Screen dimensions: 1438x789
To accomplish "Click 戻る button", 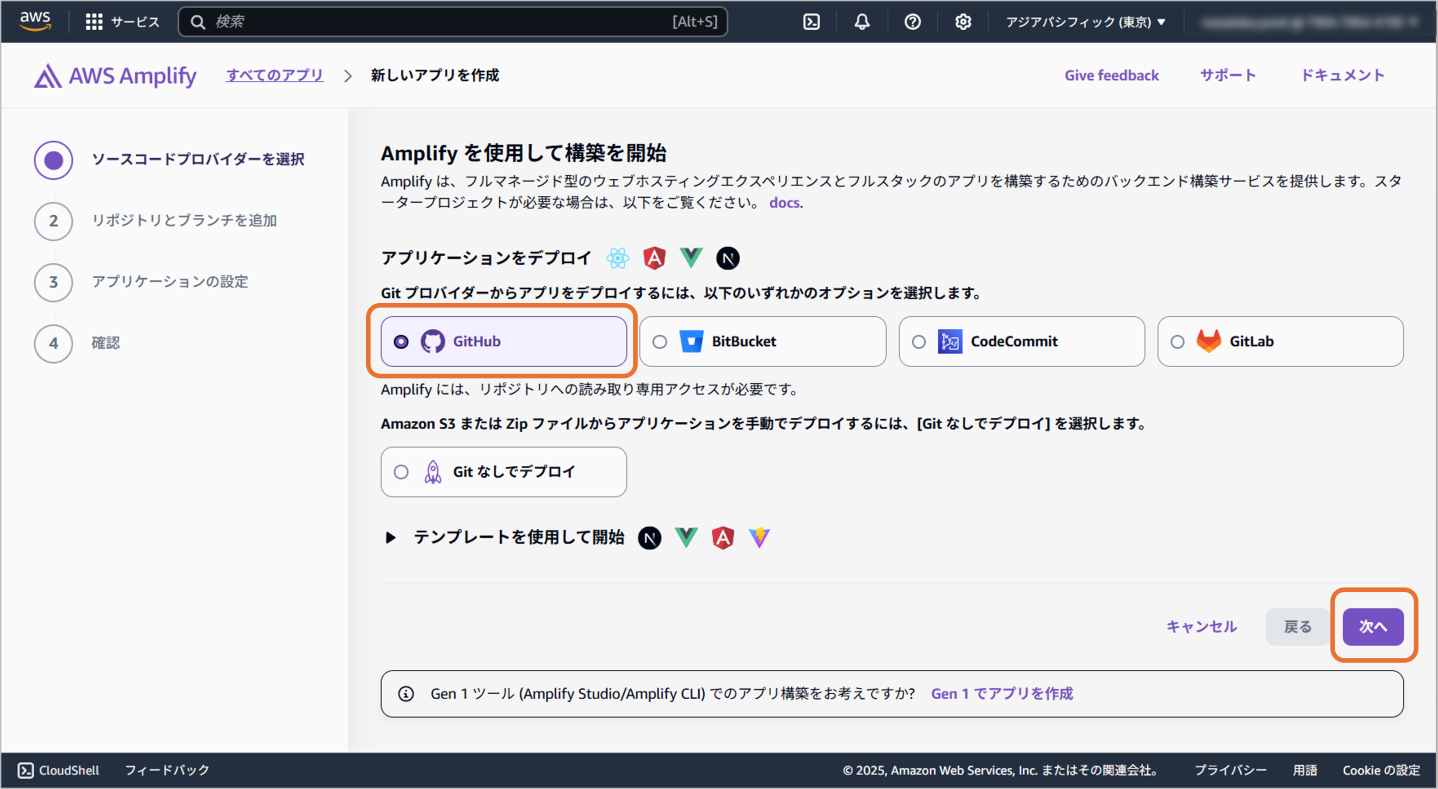I will (x=1298, y=627).
